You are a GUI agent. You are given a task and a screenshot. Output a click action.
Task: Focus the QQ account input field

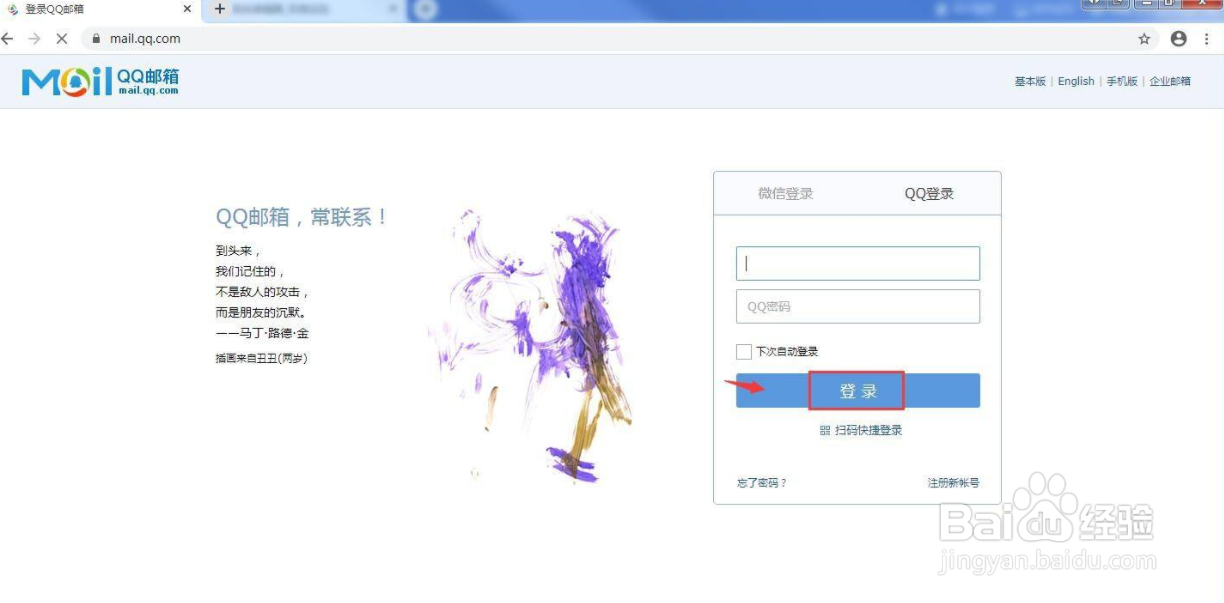point(858,264)
